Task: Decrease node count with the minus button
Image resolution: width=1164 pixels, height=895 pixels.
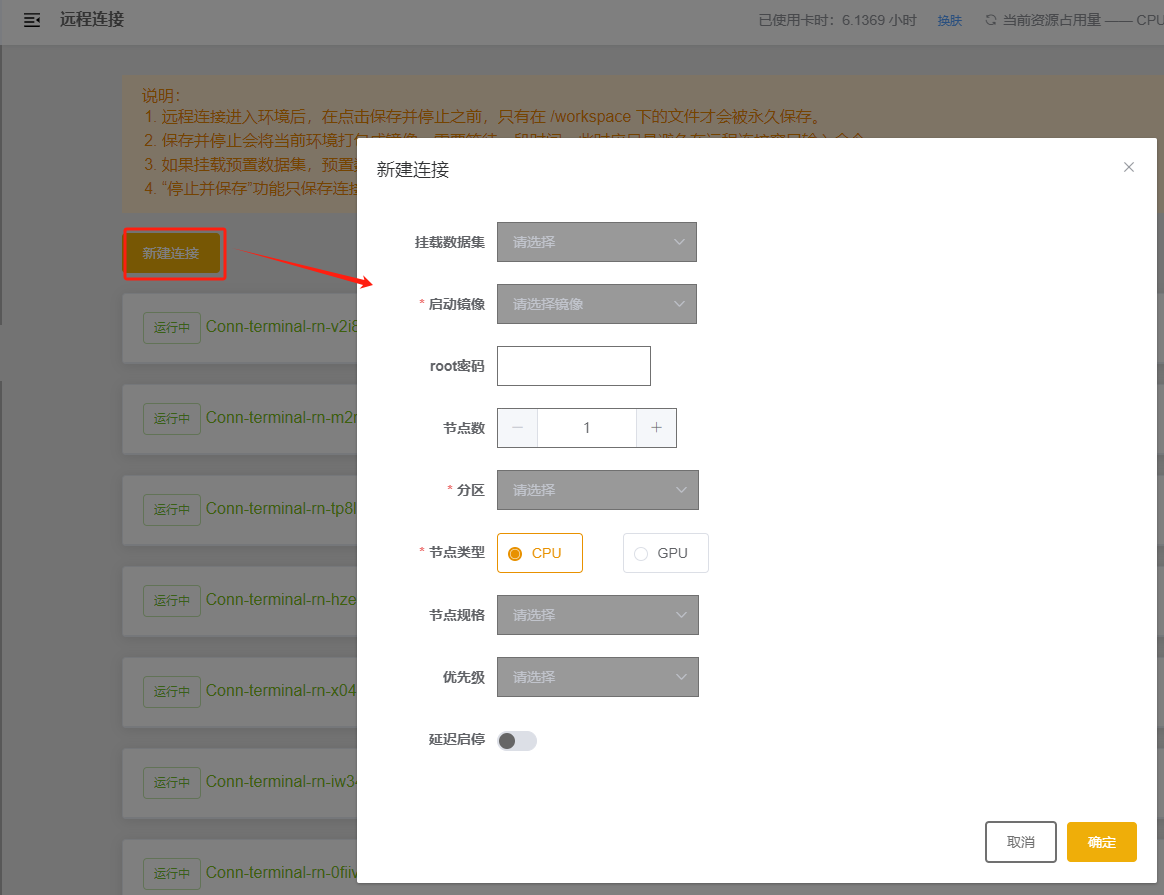Action: (x=517, y=428)
